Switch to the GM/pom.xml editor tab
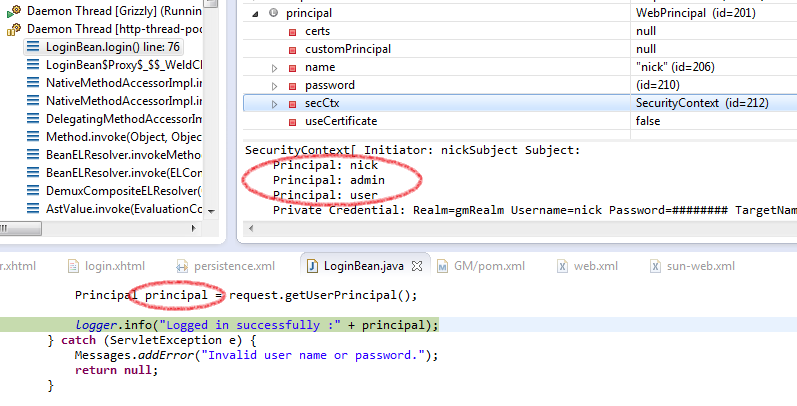The height and width of the screenshot is (406, 797). click(x=481, y=266)
